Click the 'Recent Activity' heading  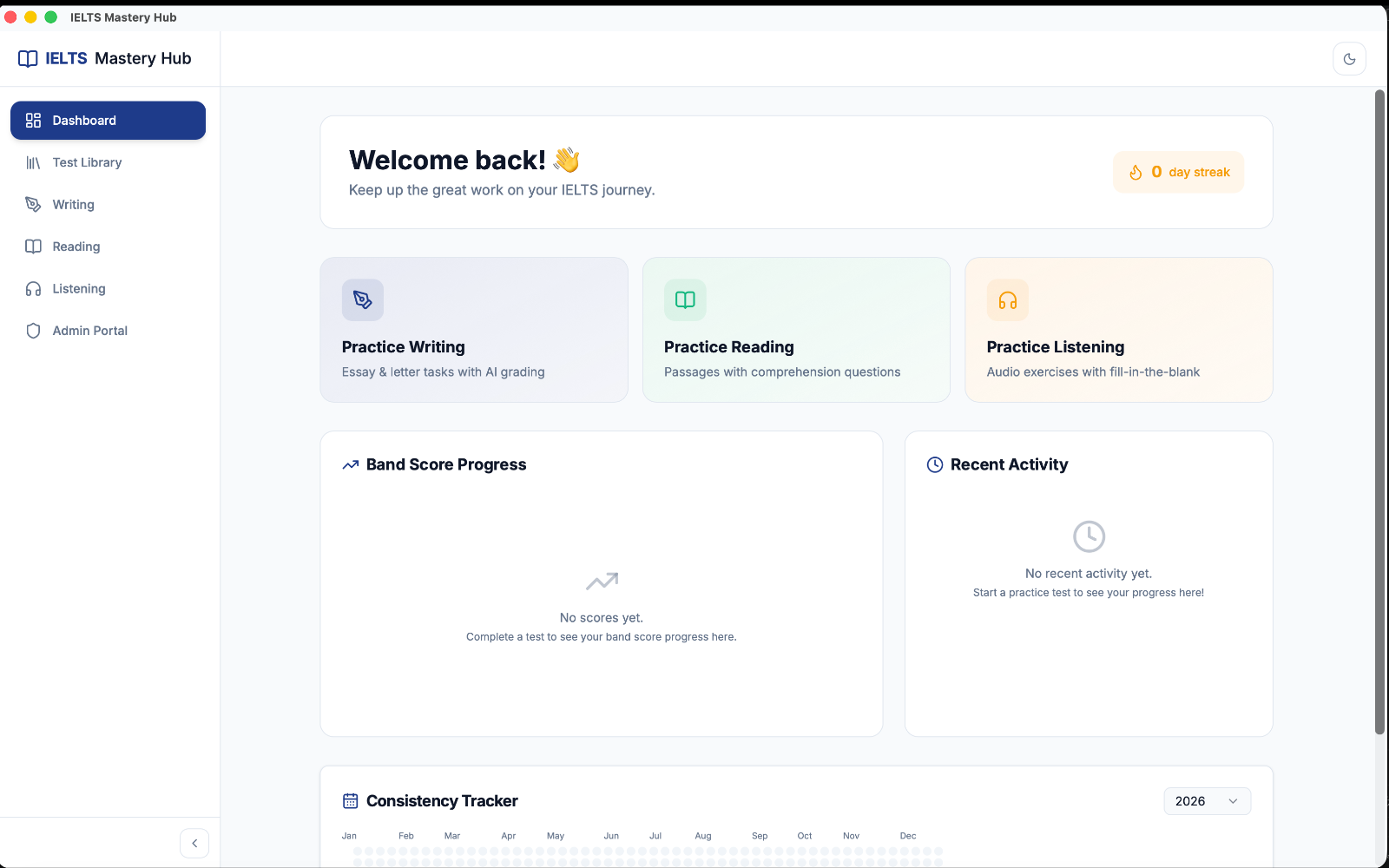pos(1009,465)
